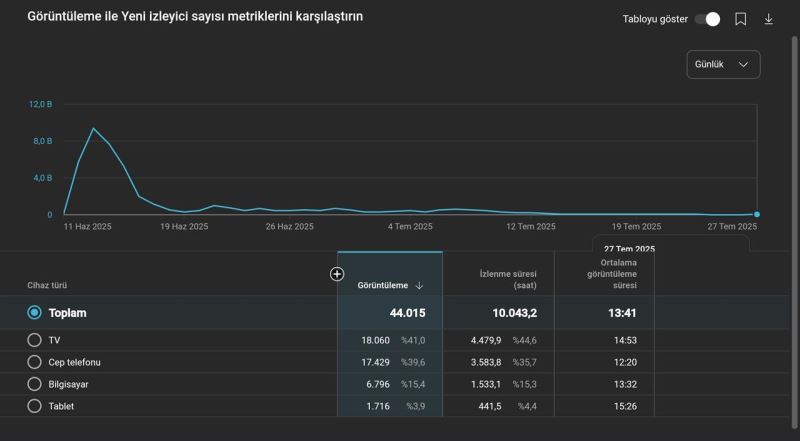Viewport: 800px width, 441px height.
Task: Pick the Tablet radio button
Action: pyautogui.click(x=35, y=406)
